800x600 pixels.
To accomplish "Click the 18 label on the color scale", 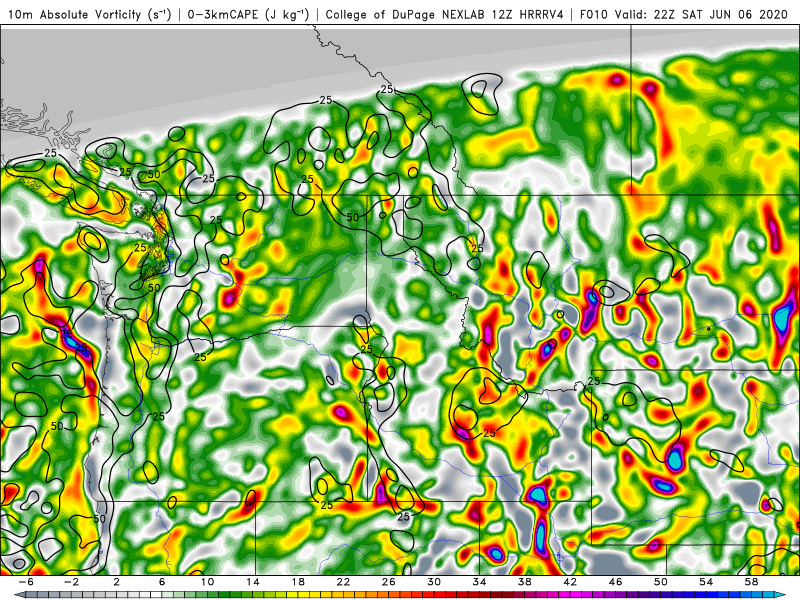I will [x=298, y=582].
